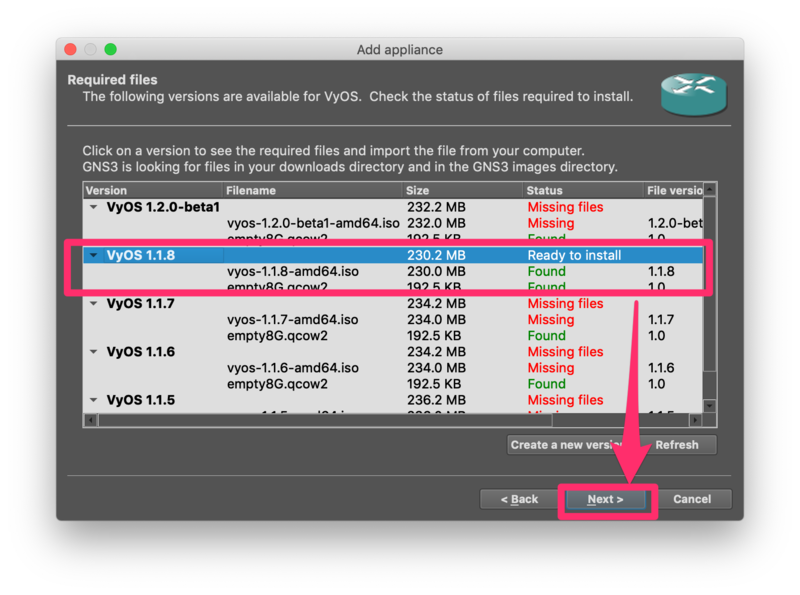The image size is (800, 595).
Task: Click scroll right arrow of horizontal scrollbar
Action: pyautogui.click(x=695, y=420)
